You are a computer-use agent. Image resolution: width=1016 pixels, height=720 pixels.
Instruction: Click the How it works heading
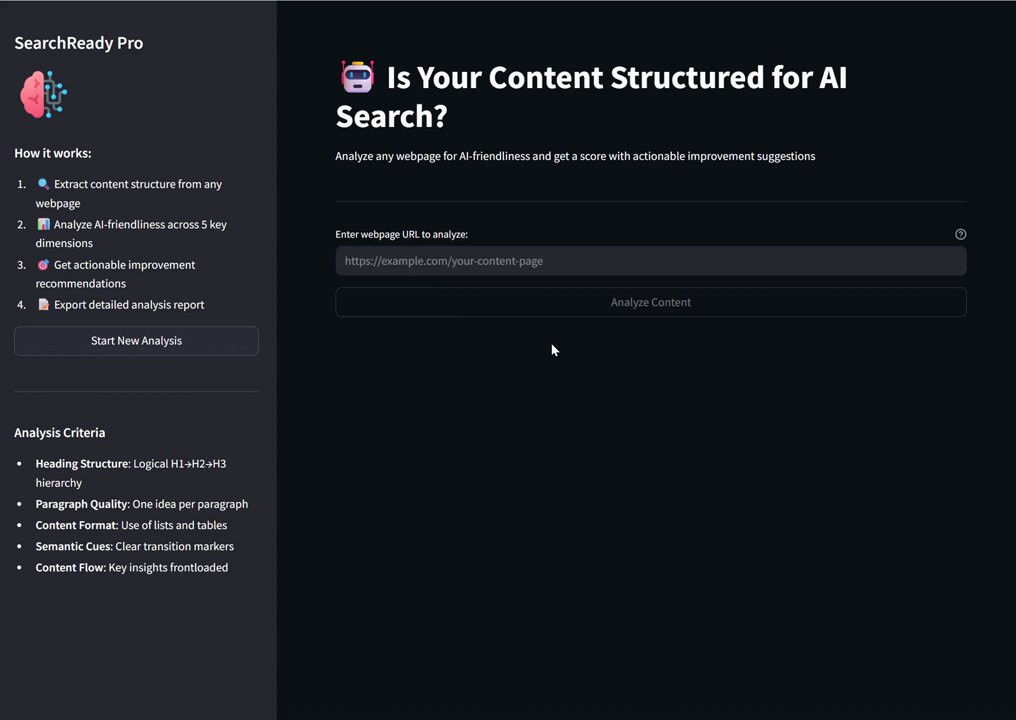click(x=52, y=154)
